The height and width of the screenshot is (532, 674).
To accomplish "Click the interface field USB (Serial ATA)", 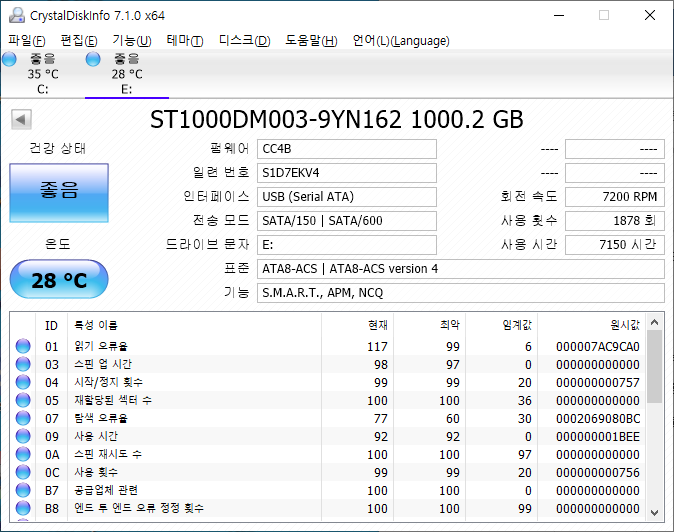I will click(x=347, y=197).
